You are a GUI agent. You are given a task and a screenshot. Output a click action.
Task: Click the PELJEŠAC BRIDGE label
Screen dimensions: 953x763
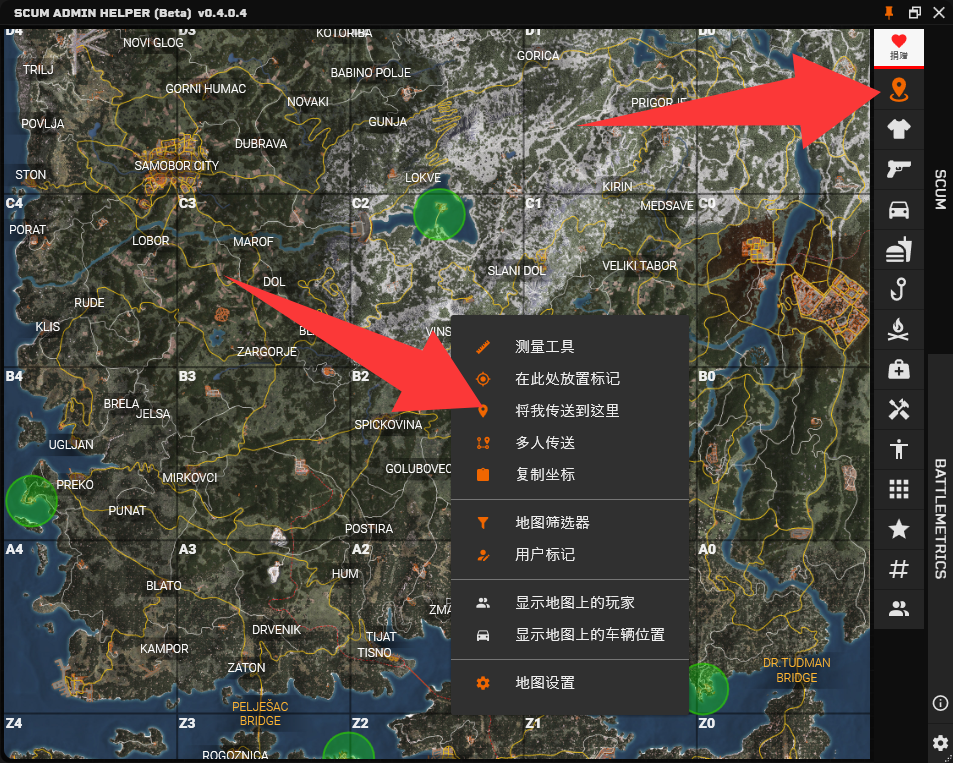click(260, 714)
